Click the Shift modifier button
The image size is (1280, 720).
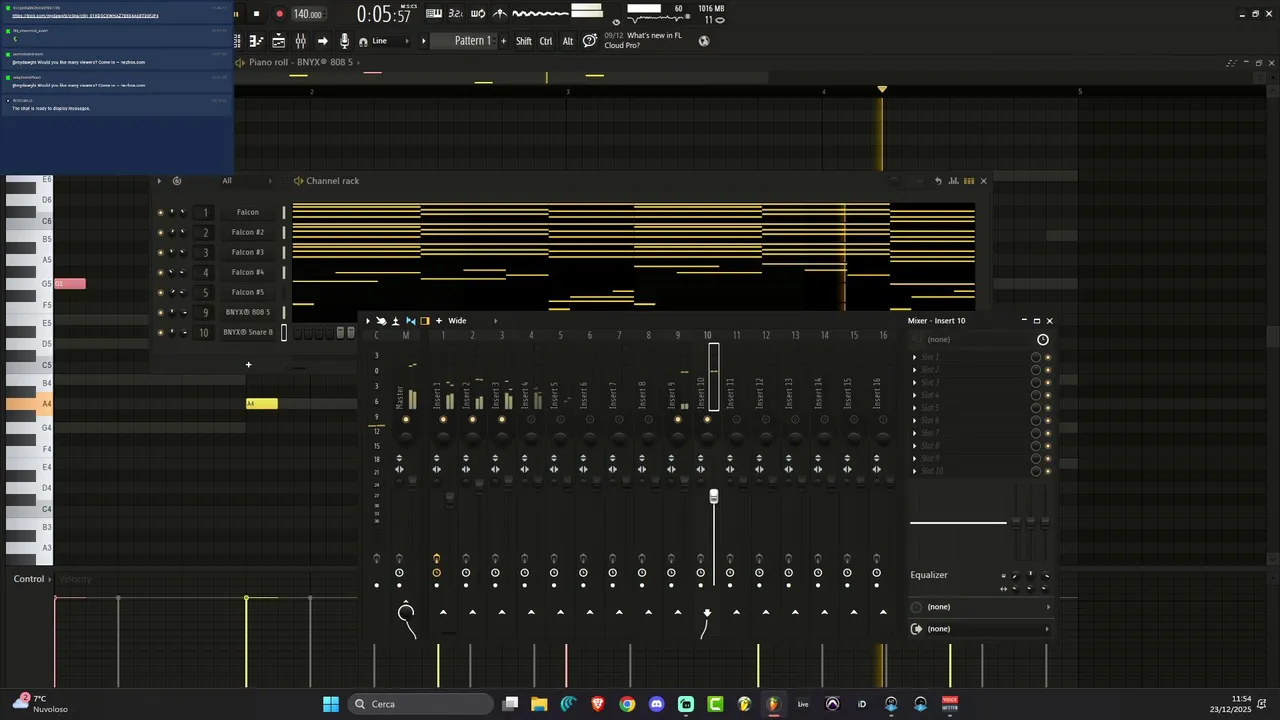click(x=524, y=41)
